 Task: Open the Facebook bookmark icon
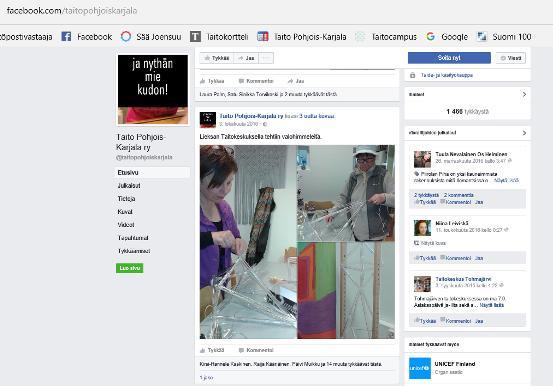pos(66,36)
